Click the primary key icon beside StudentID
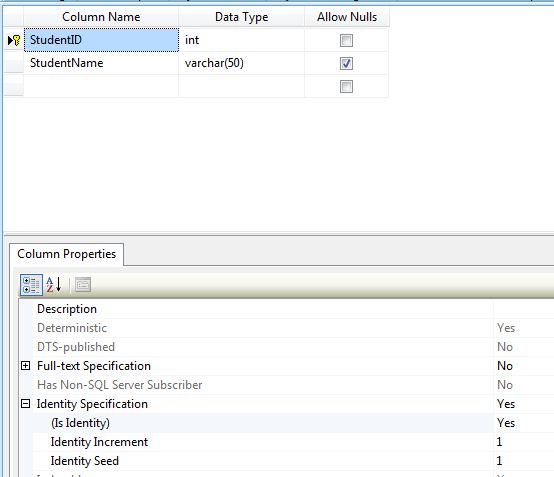 coord(16,40)
